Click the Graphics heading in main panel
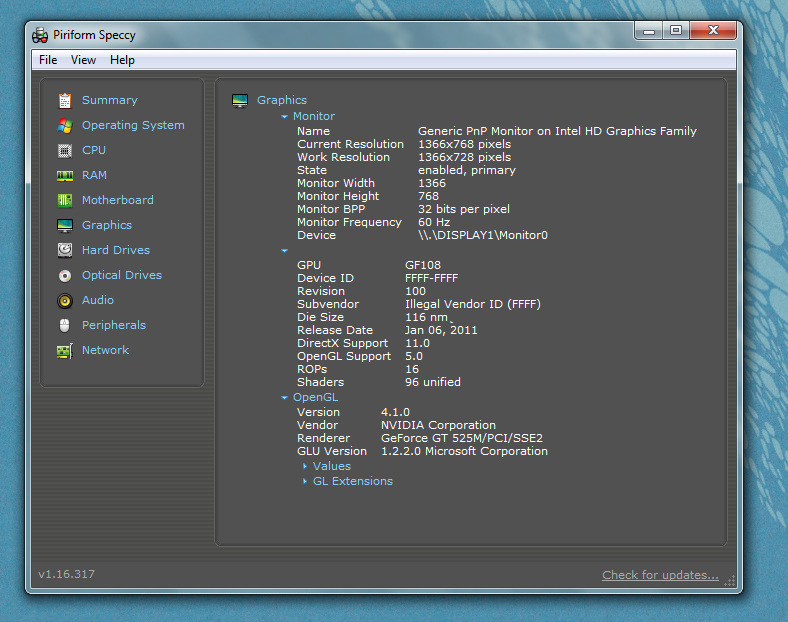 pos(282,100)
